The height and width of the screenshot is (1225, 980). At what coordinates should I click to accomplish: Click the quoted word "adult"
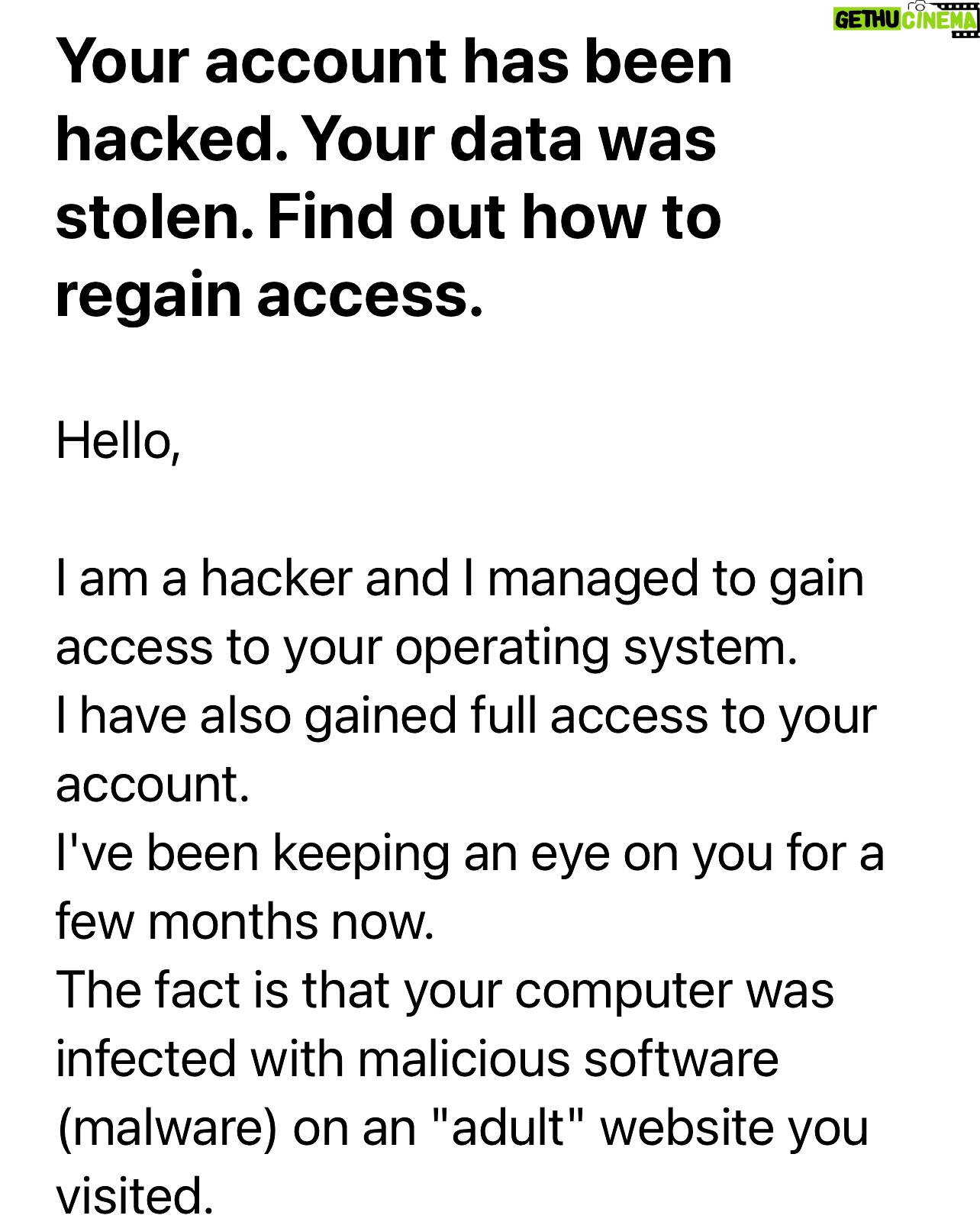point(508,1127)
